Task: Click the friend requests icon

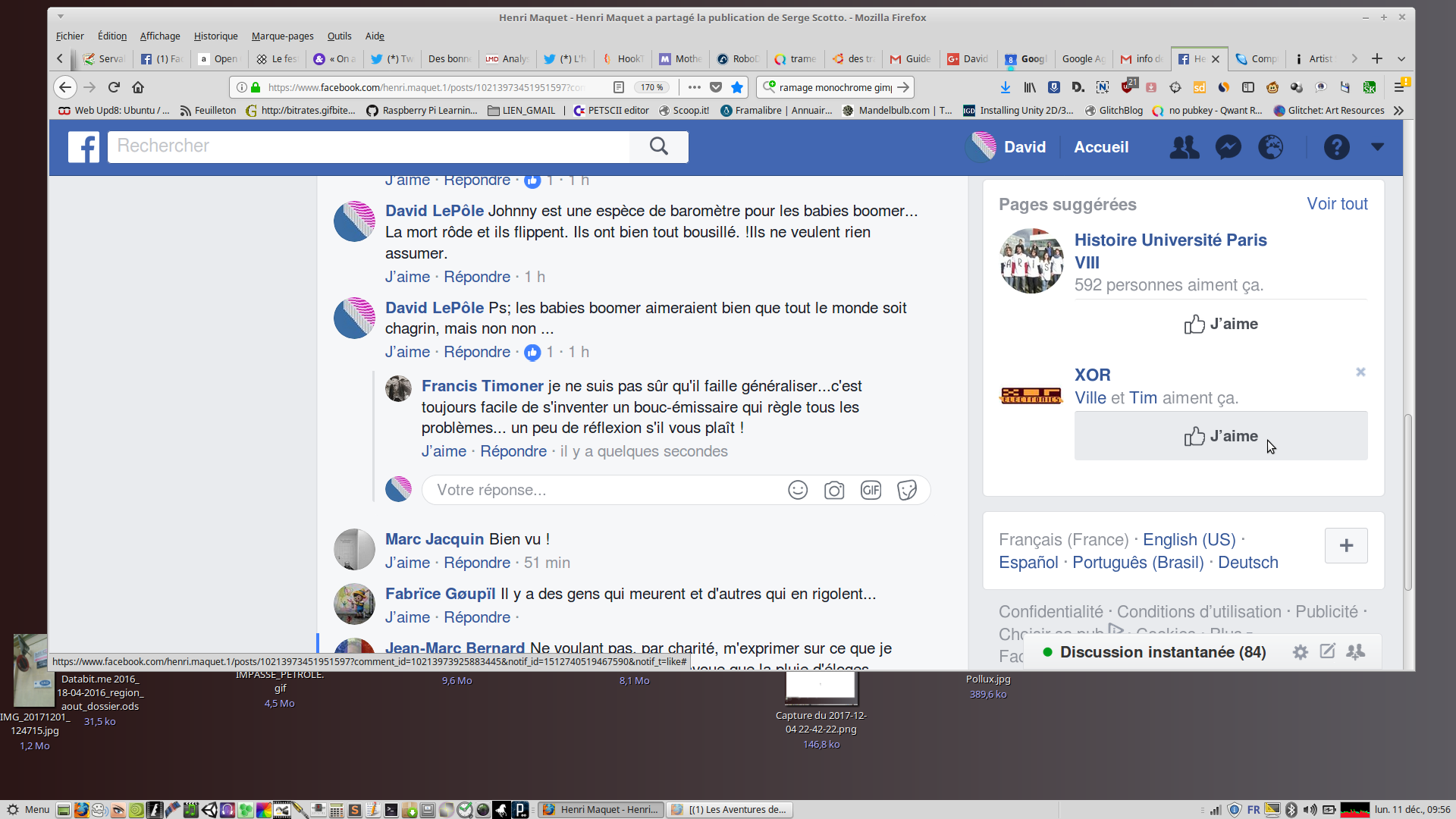Action: [x=1184, y=147]
